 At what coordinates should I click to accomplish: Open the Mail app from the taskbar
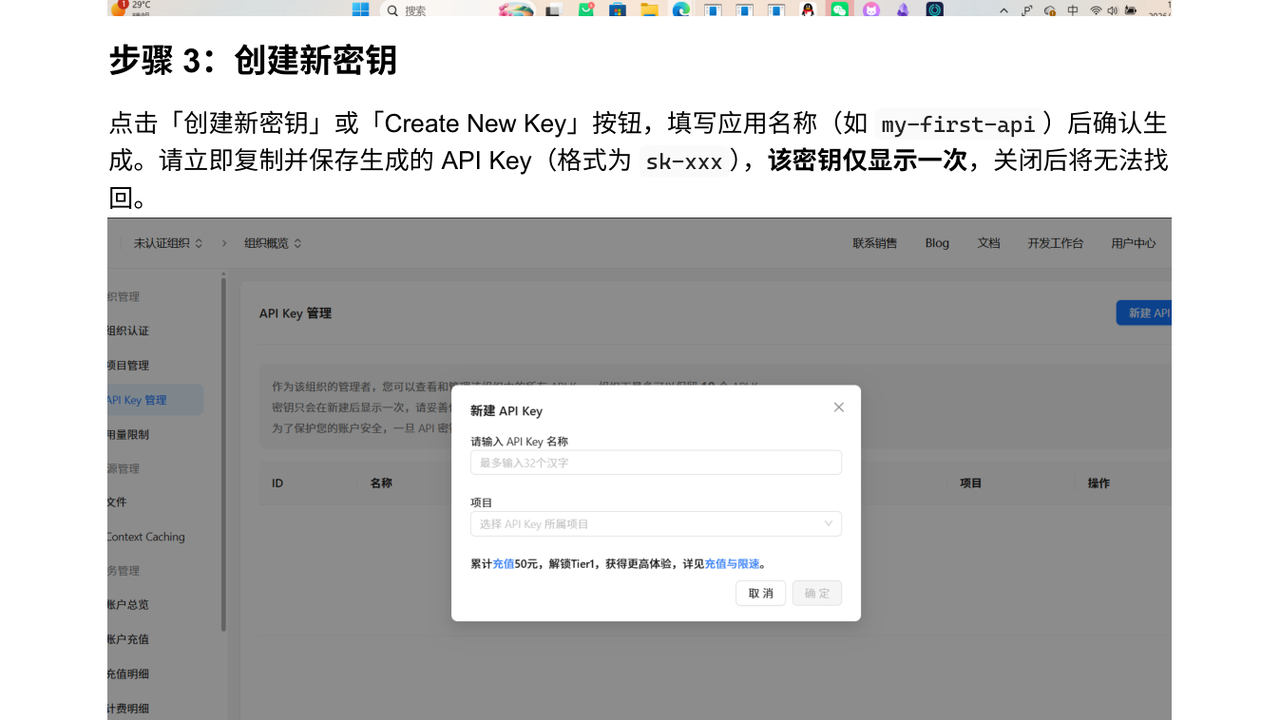(x=587, y=8)
